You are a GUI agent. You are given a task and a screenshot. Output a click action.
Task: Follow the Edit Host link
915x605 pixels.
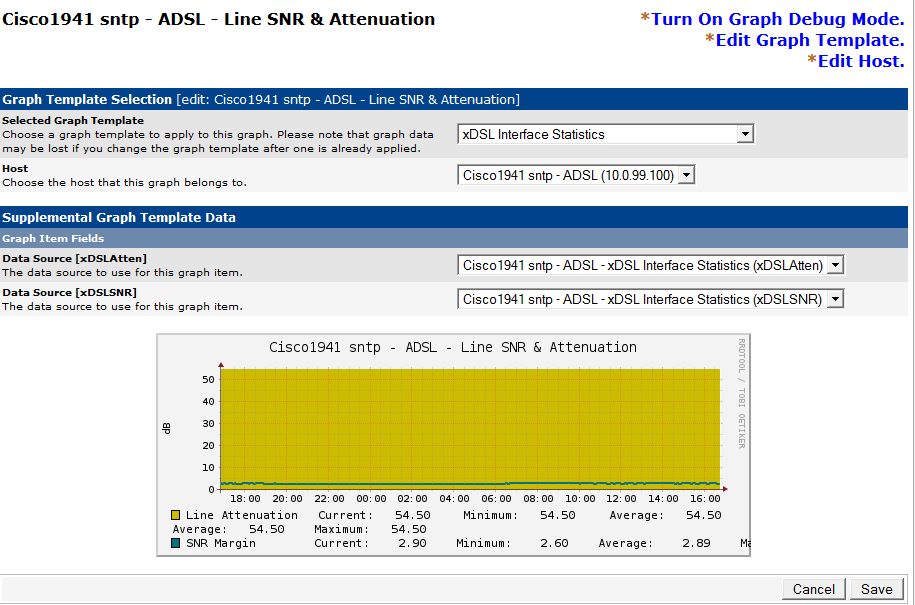(x=860, y=61)
